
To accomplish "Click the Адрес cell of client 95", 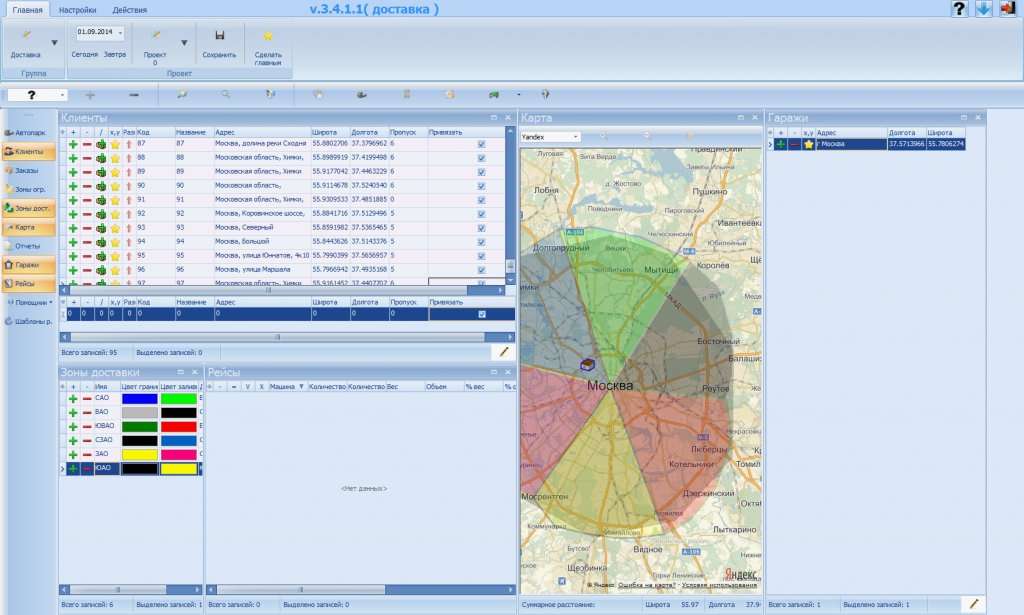I will 262,256.
